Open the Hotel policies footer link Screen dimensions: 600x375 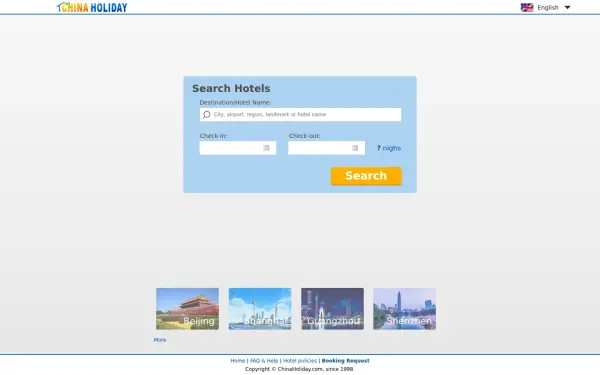[300, 360]
